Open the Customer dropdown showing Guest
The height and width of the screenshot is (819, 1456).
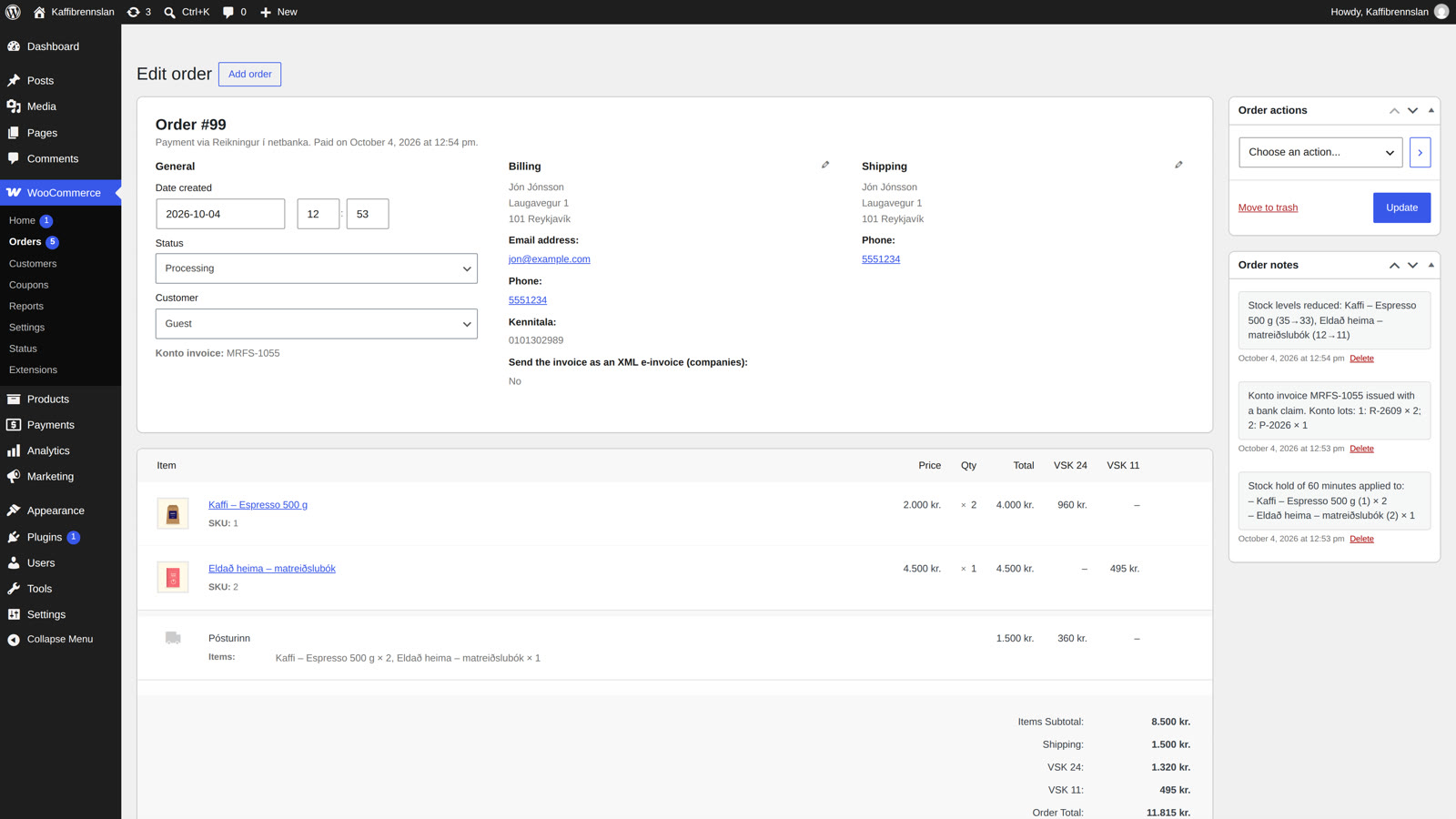316,324
